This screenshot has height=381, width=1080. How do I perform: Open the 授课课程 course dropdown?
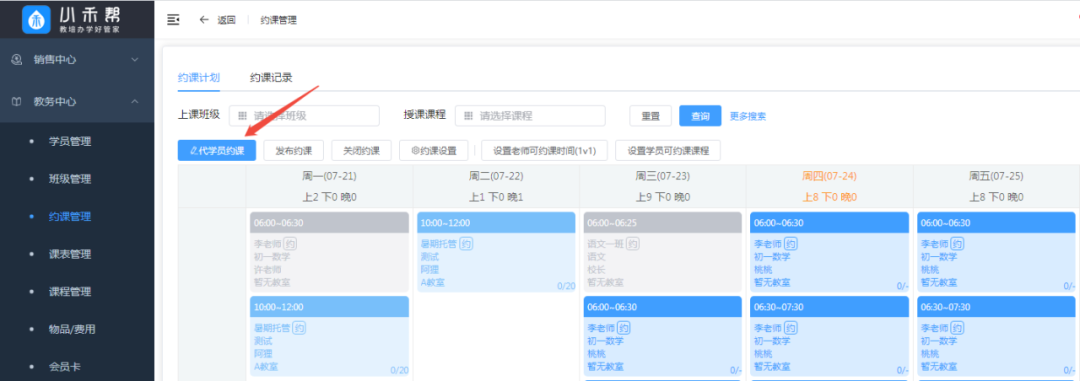pyautogui.click(x=530, y=116)
